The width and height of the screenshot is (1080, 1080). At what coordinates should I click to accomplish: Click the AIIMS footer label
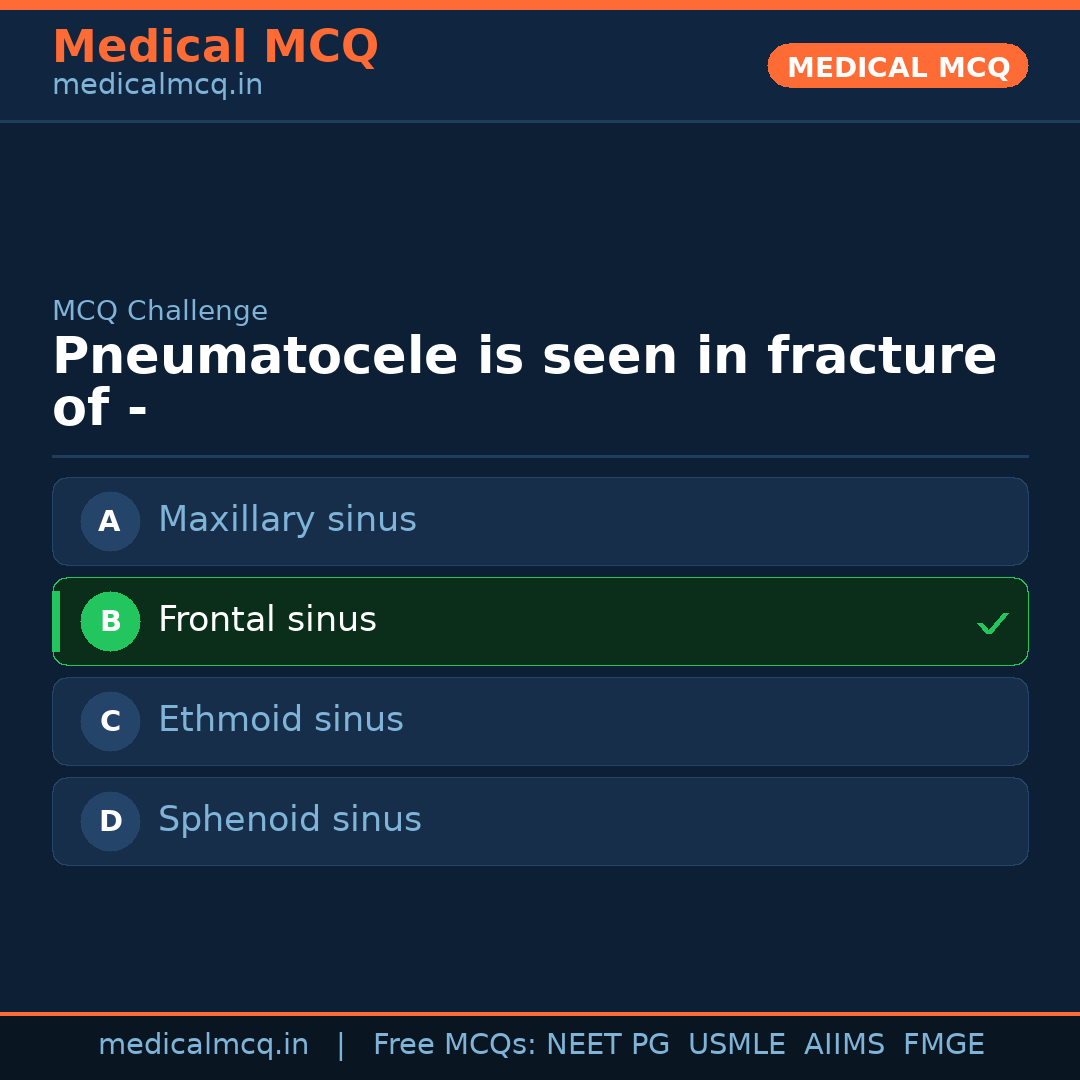click(x=844, y=1045)
